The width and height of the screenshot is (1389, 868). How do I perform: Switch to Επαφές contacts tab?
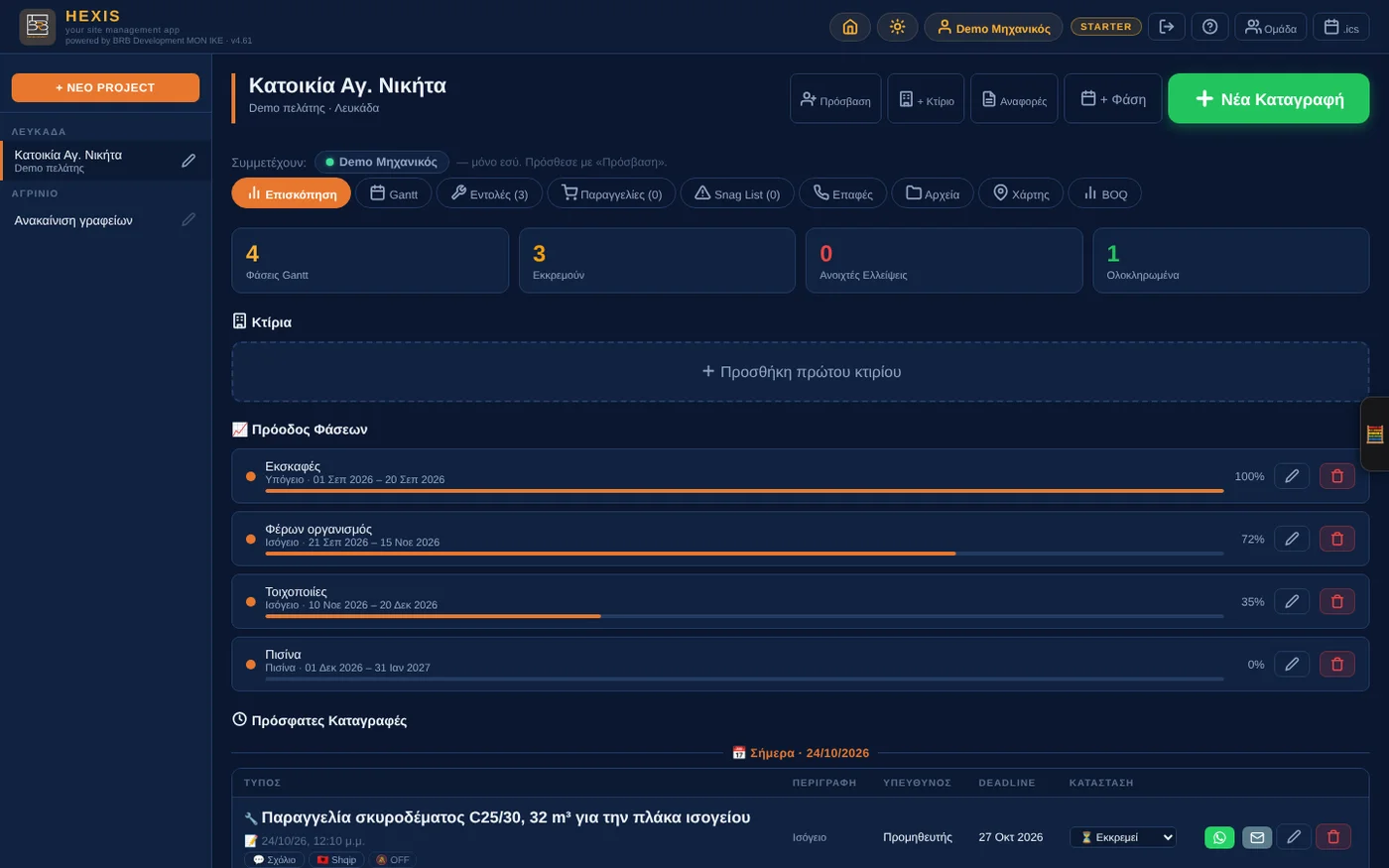[x=843, y=193]
